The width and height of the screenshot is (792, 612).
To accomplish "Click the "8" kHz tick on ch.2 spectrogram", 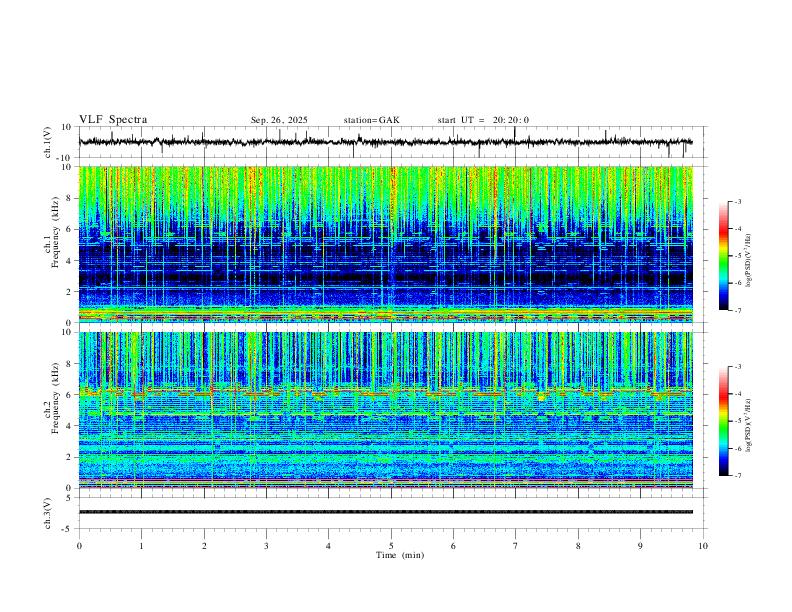I will coord(69,364).
